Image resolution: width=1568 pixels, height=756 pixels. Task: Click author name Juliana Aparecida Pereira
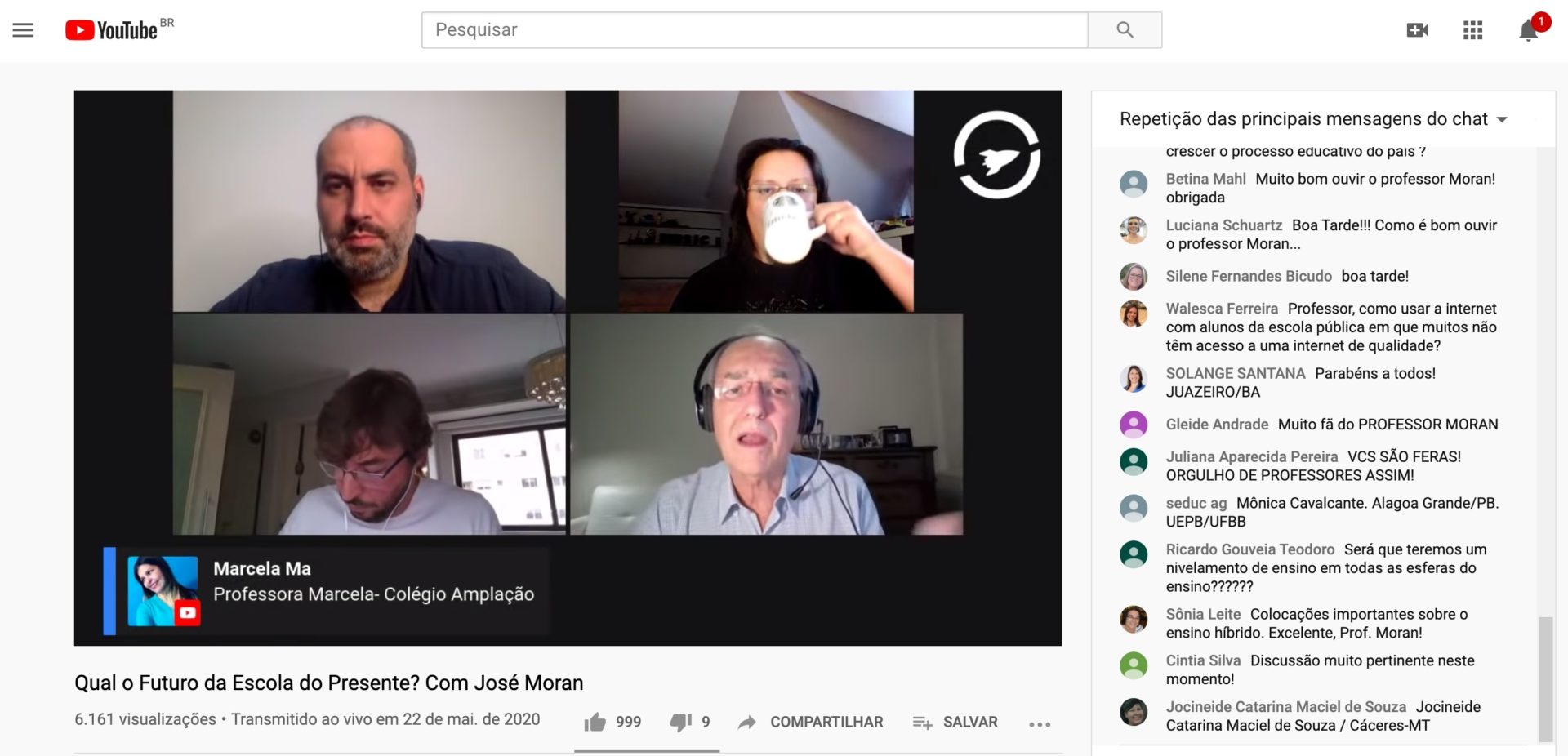[x=1252, y=456]
